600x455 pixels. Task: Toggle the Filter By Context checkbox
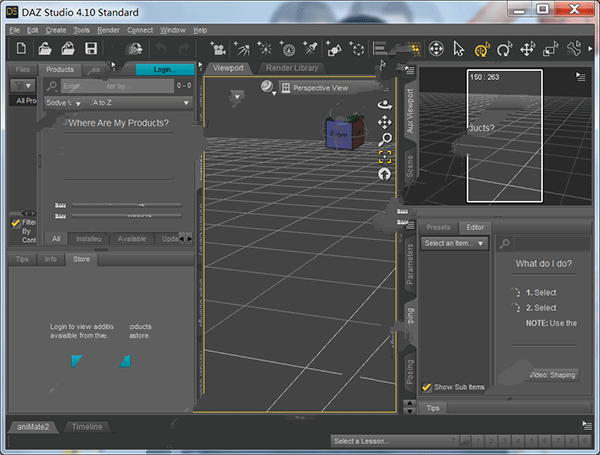(x=16, y=223)
